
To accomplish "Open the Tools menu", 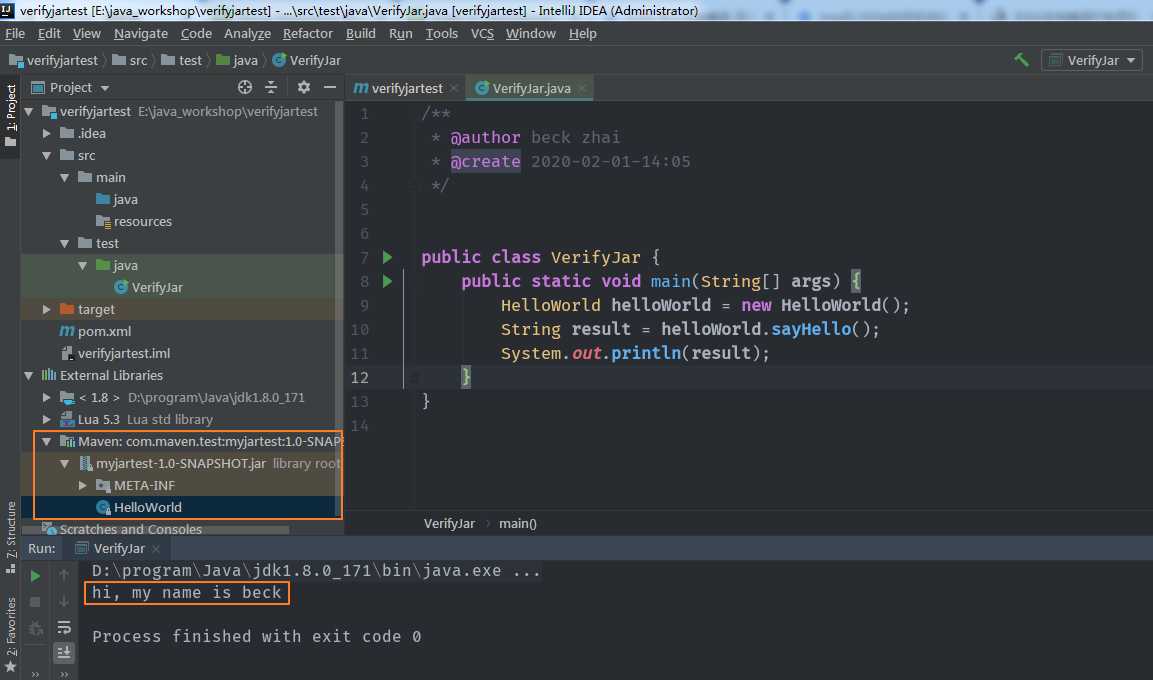I will 441,33.
